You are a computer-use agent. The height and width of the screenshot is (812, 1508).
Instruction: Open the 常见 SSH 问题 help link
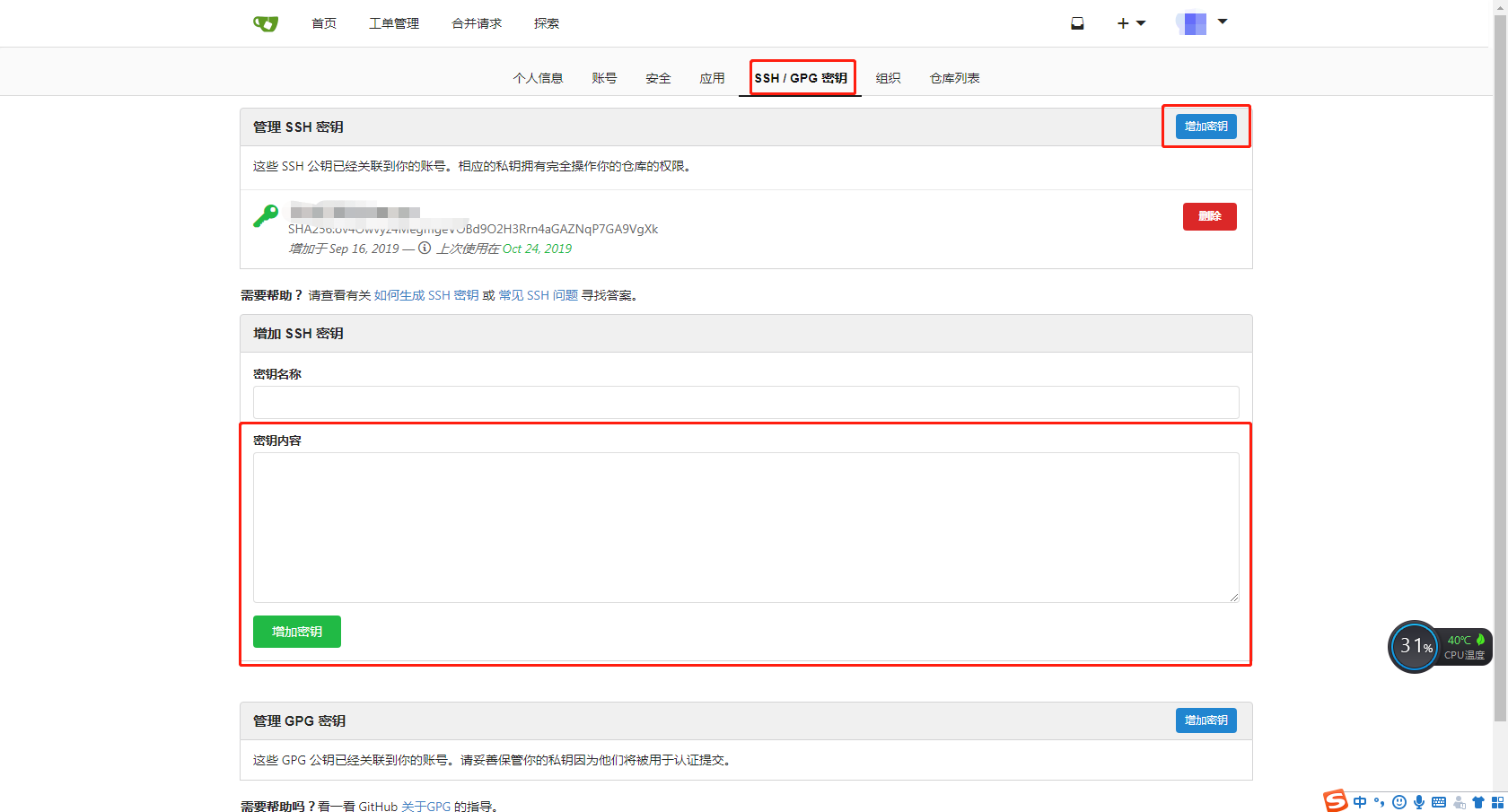[538, 295]
